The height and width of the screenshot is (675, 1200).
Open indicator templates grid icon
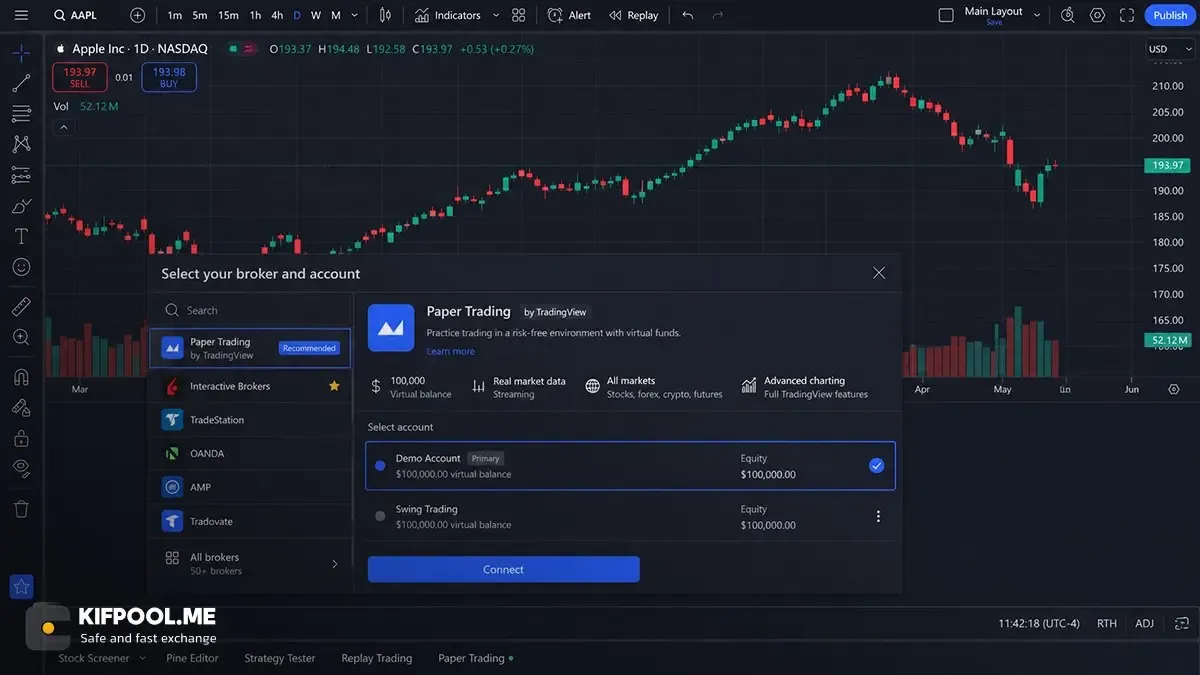tap(518, 15)
